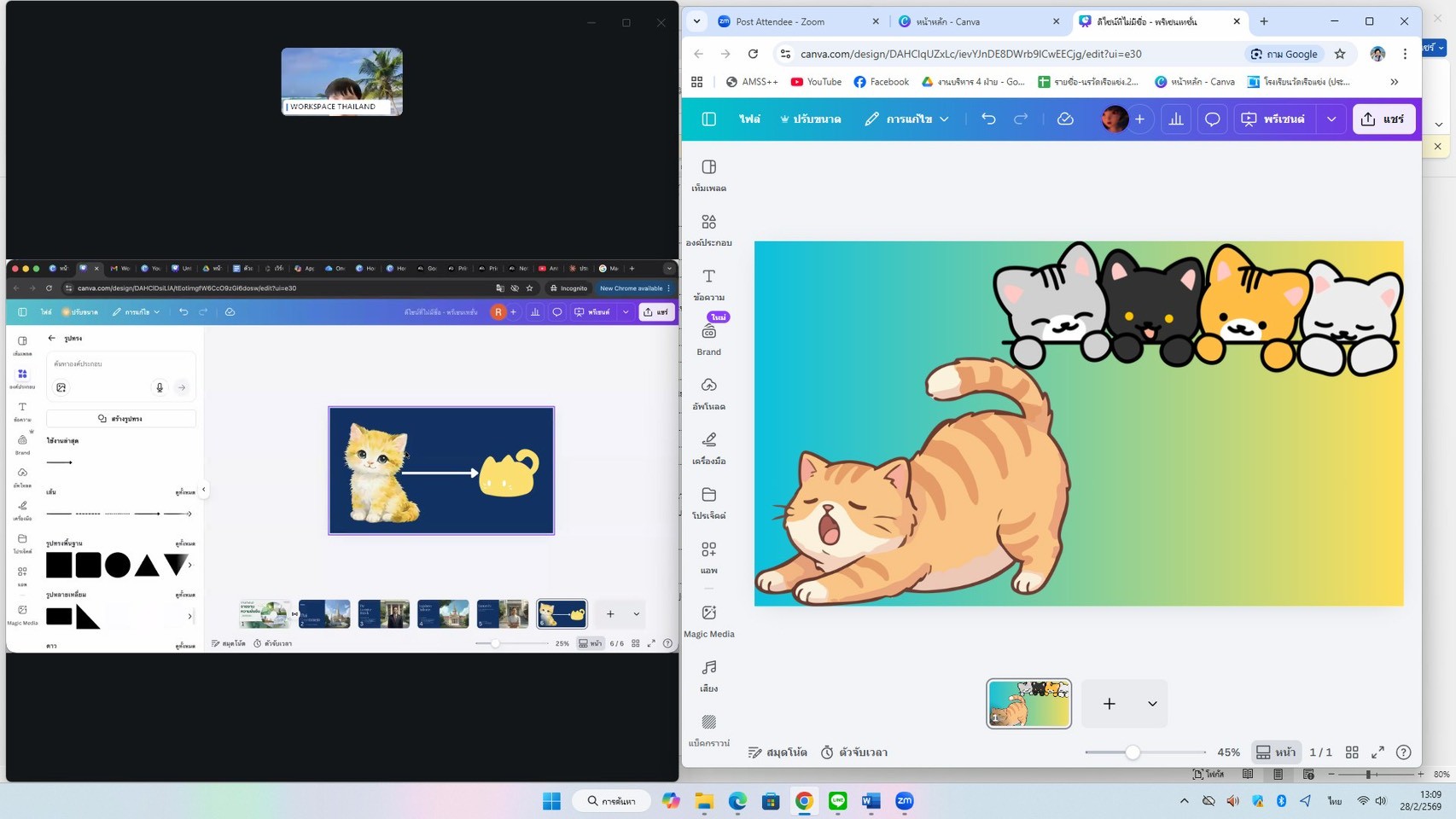This screenshot has height=819, width=1456.
Task: Open the Text (ข้อความ) tool panel
Action: (708, 284)
